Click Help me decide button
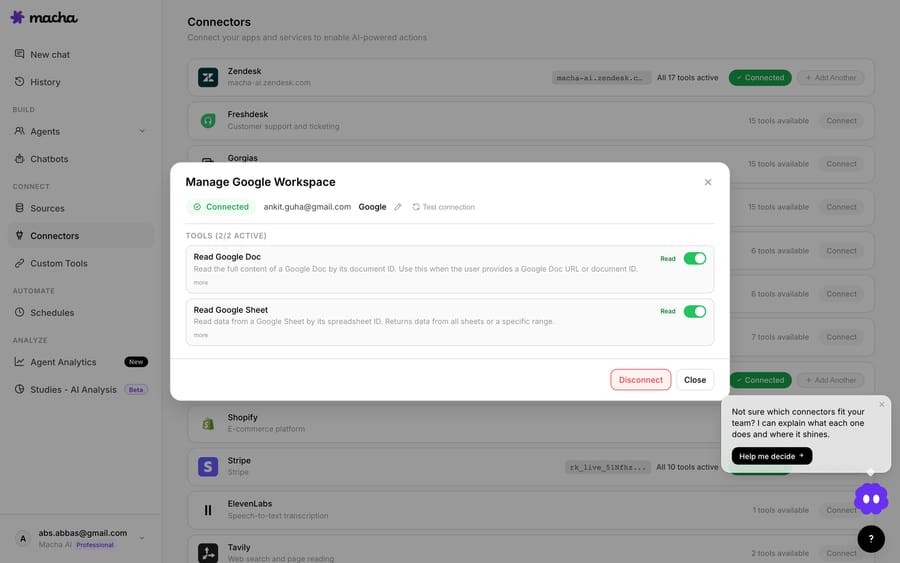This screenshot has width=900, height=563. pyautogui.click(x=771, y=456)
